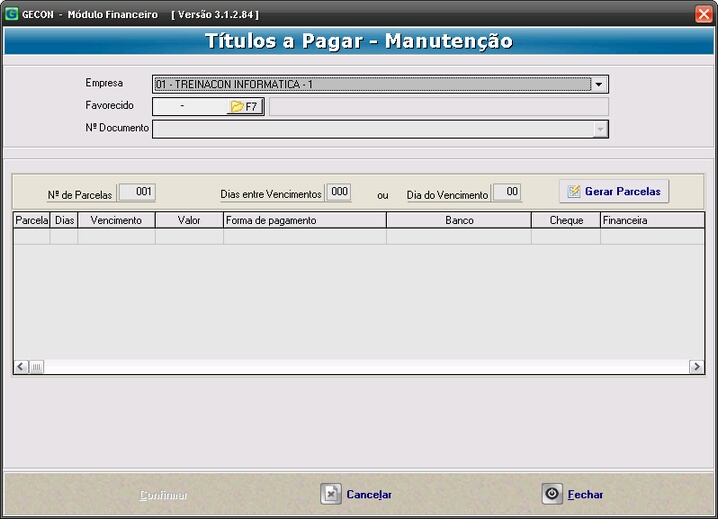
Task: Click the Gerar Parcelas button
Action: click(x=614, y=191)
